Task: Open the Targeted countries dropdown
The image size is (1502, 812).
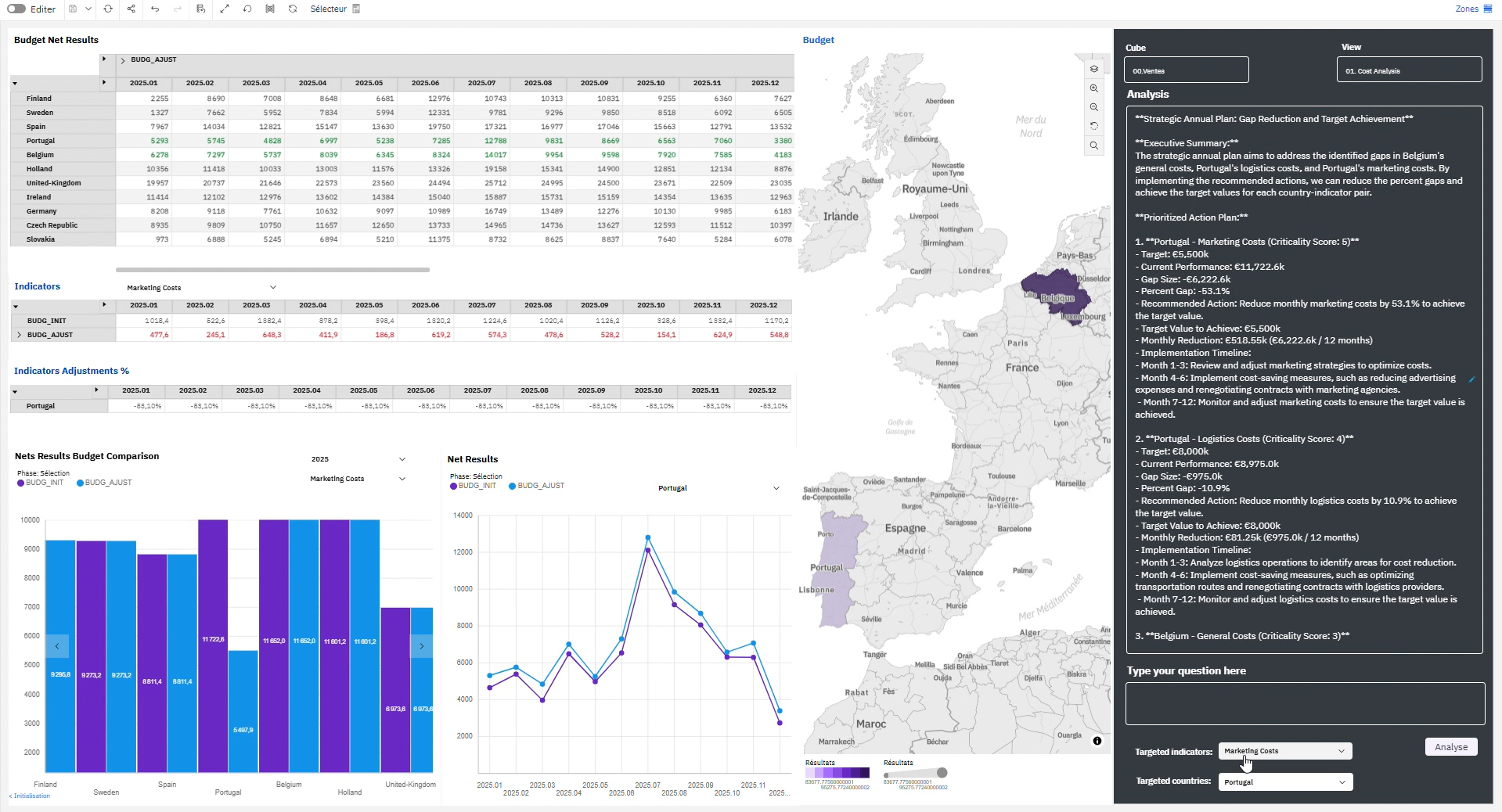Action: click(x=1284, y=782)
